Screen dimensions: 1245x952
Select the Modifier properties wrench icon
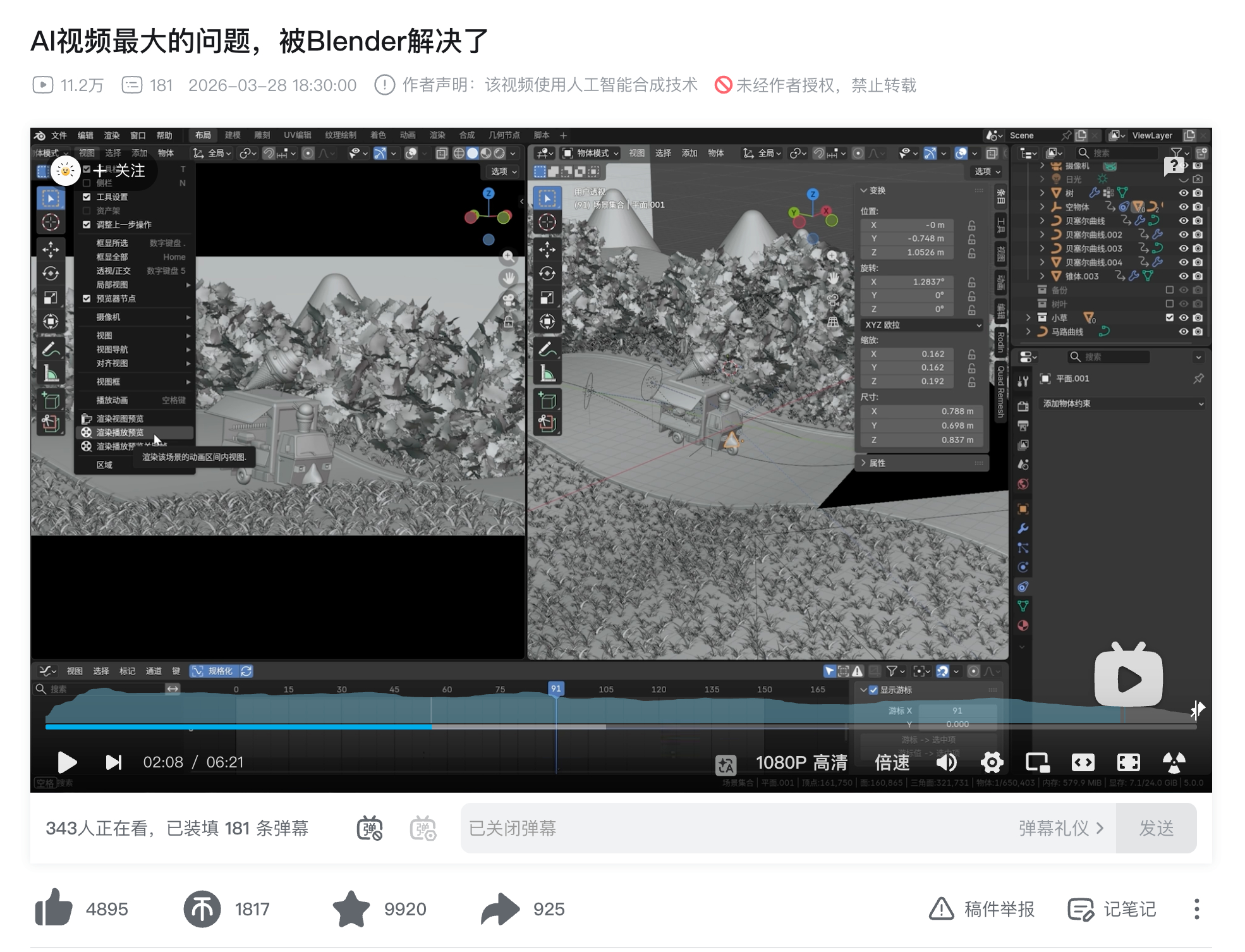pyautogui.click(x=1023, y=528)
